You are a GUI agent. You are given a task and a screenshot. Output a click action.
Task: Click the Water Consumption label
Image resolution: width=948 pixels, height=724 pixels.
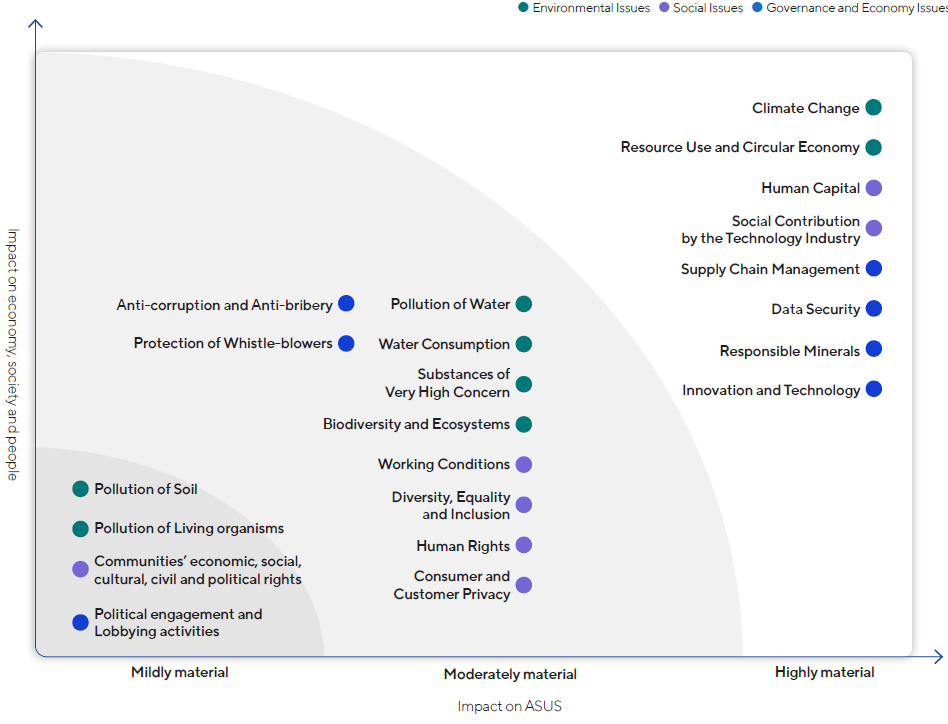coord(444,344)
